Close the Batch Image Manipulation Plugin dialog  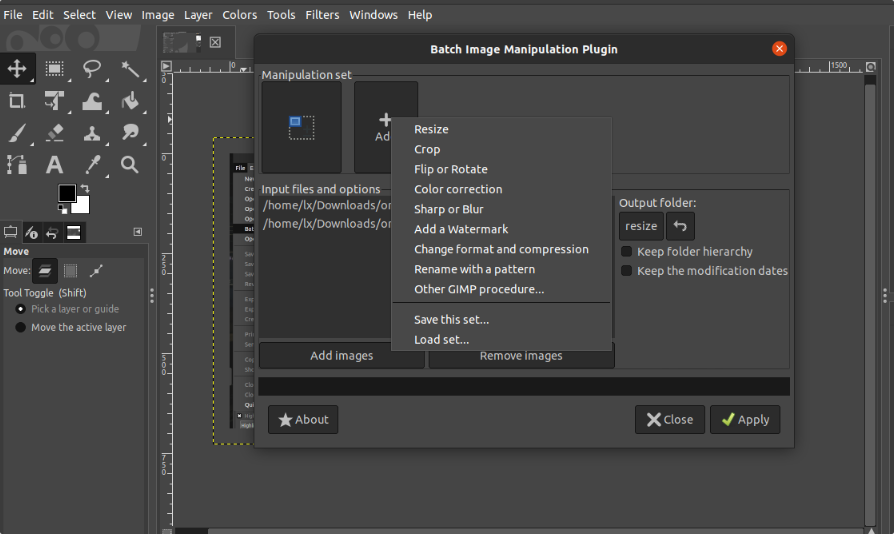point(779,49)
